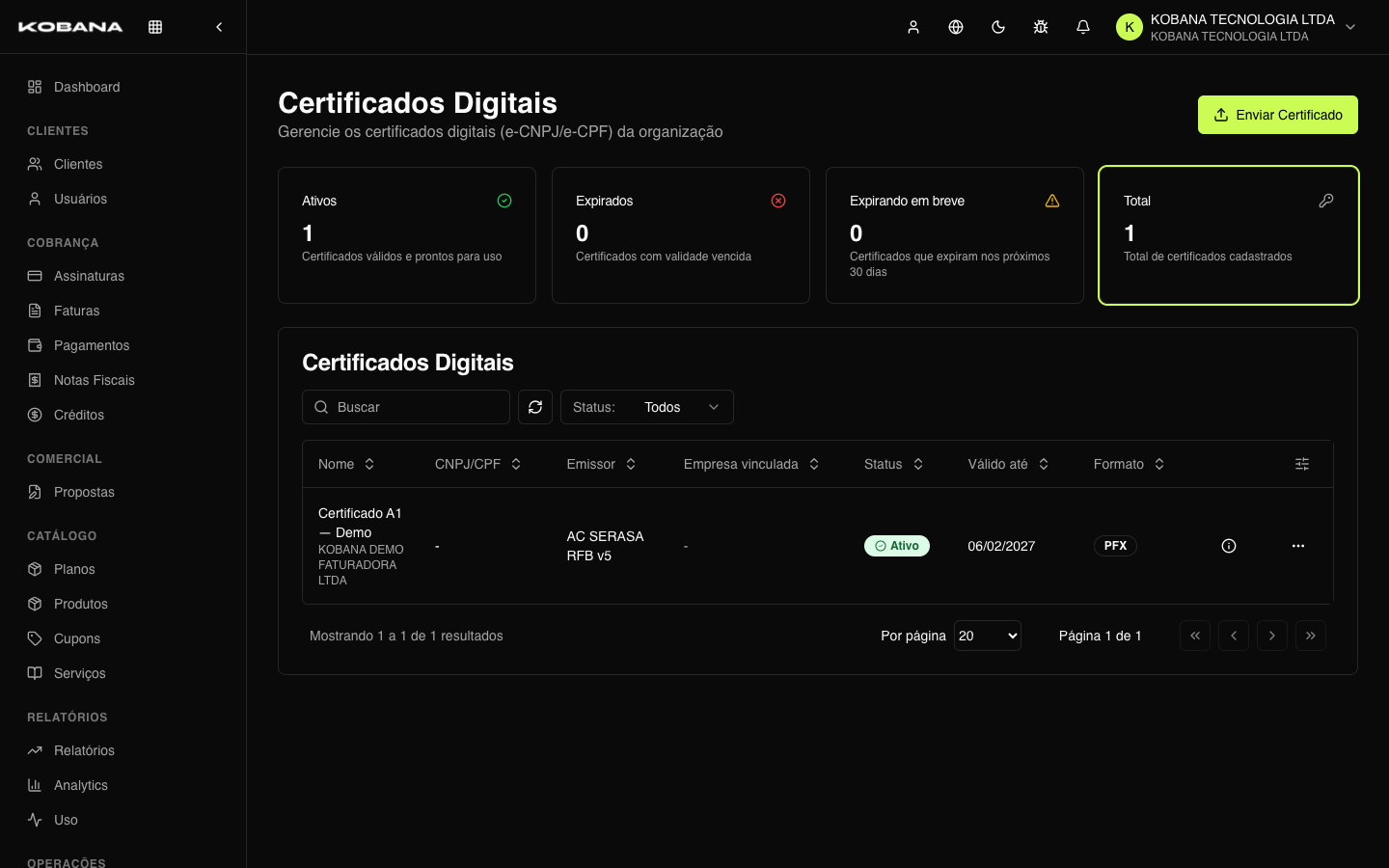The height and width of the screenshot is (868, 1389).
Task: Open the apps grid icon beside the Kobana logo
Action: pyautogui.click(x=155, y=27)
